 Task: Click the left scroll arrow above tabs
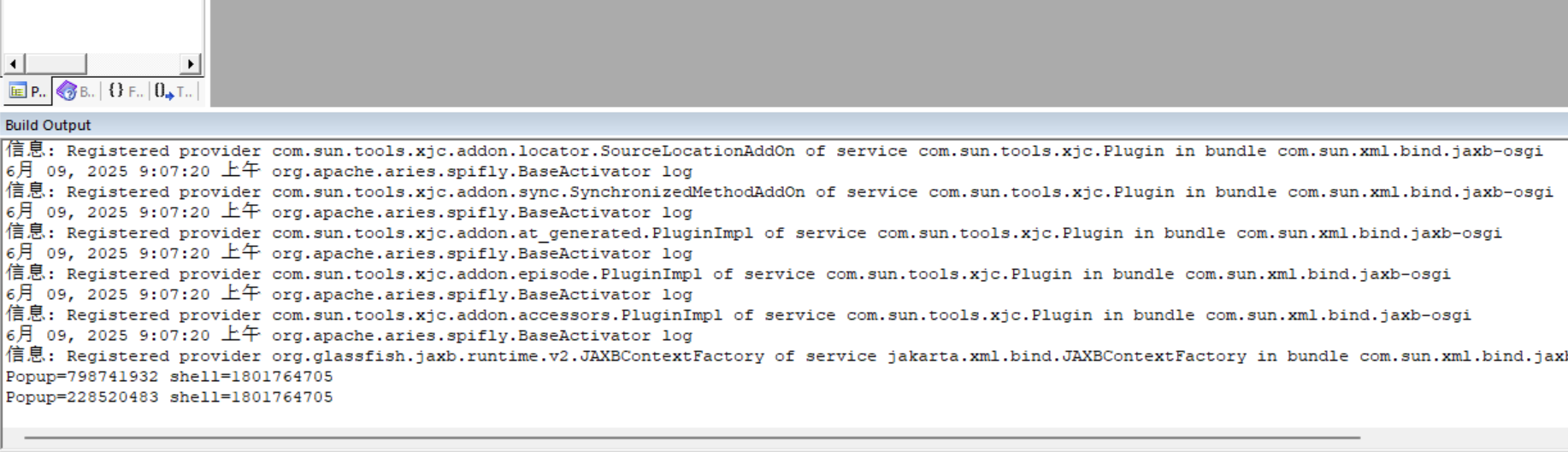(x=13, y=63)
